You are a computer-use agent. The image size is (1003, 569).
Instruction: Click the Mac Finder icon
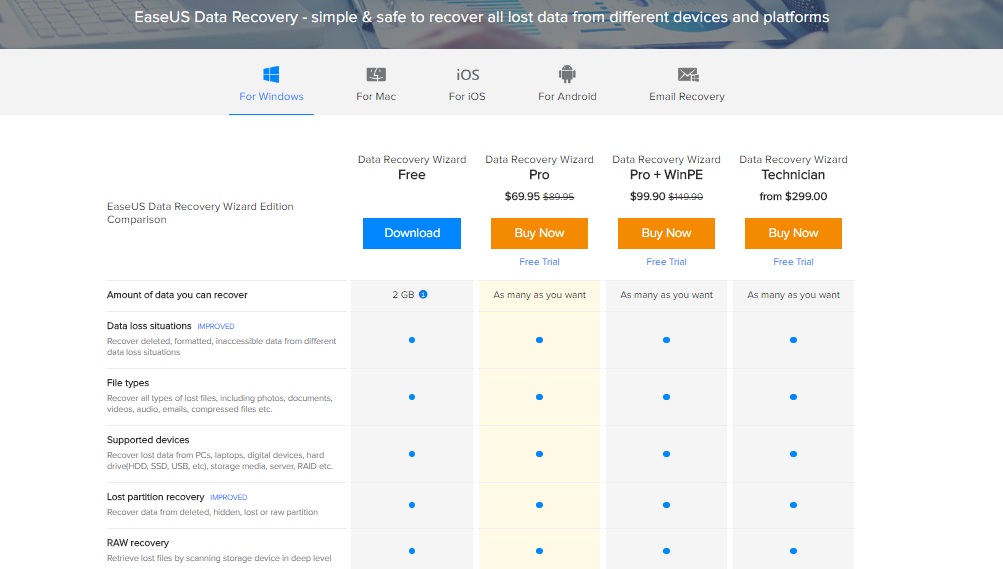tap(375, 75)
